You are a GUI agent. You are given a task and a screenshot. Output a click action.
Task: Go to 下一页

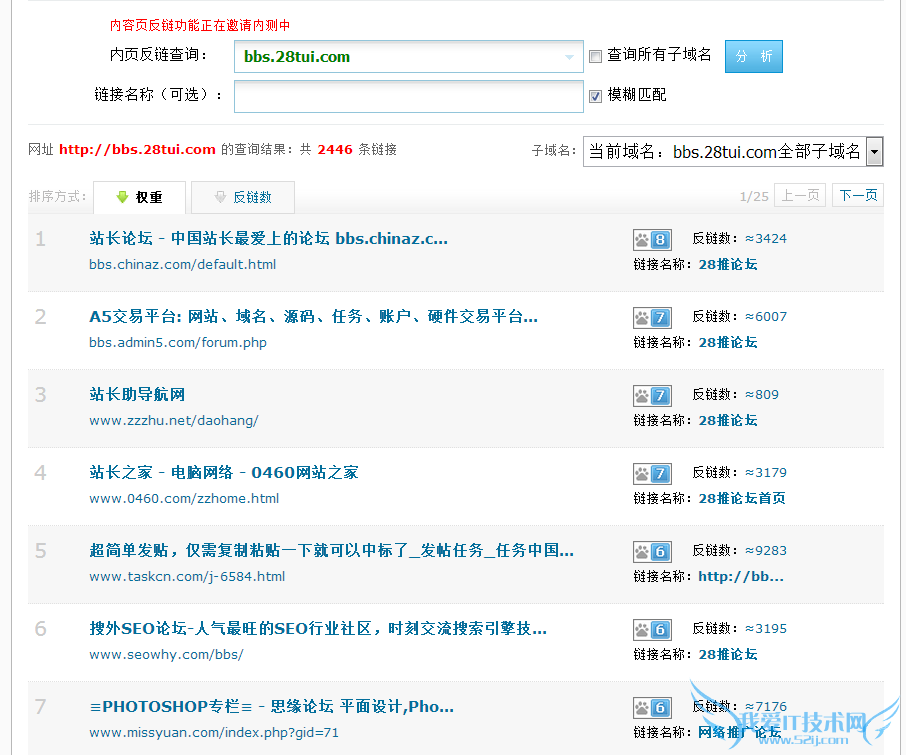click(858, 195)
